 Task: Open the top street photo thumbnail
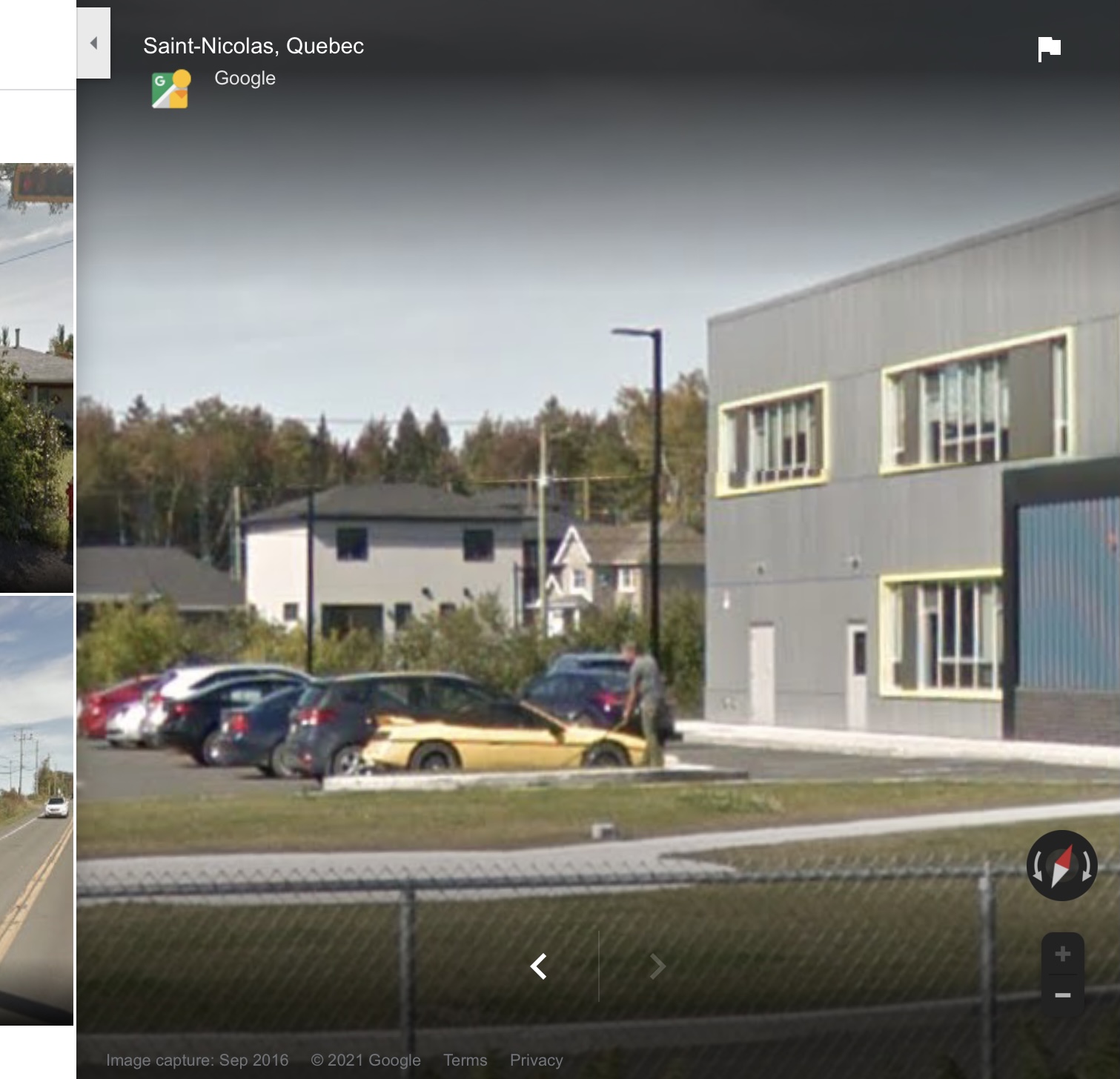click(x=37, y=378)
